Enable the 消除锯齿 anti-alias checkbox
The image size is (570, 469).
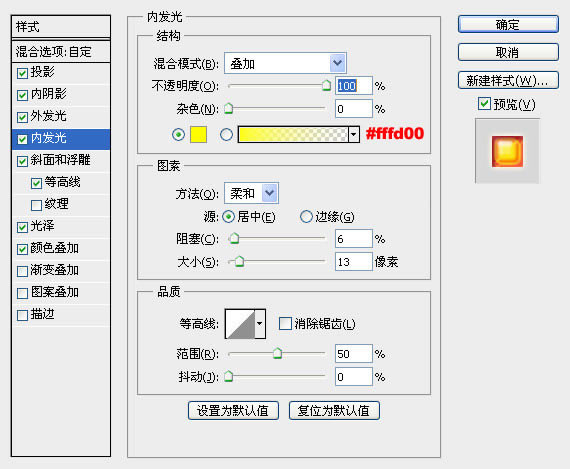click(285, 324)
